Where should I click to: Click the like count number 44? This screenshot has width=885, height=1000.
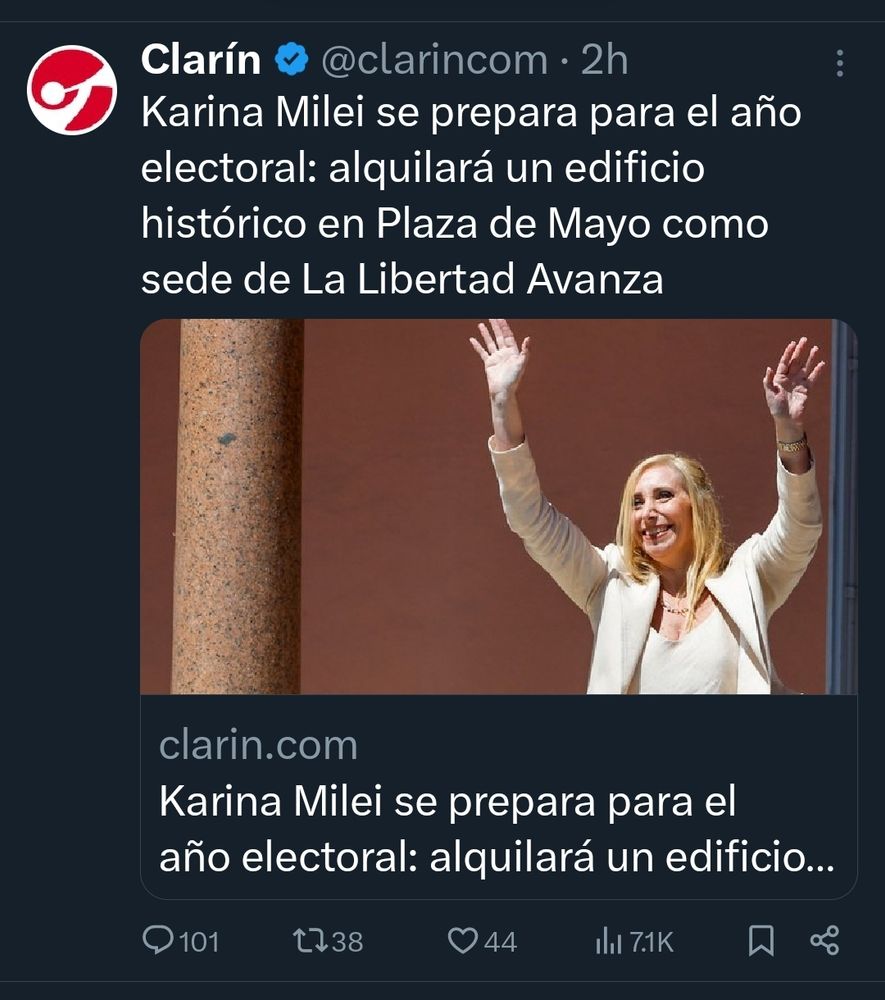[501, 942]
